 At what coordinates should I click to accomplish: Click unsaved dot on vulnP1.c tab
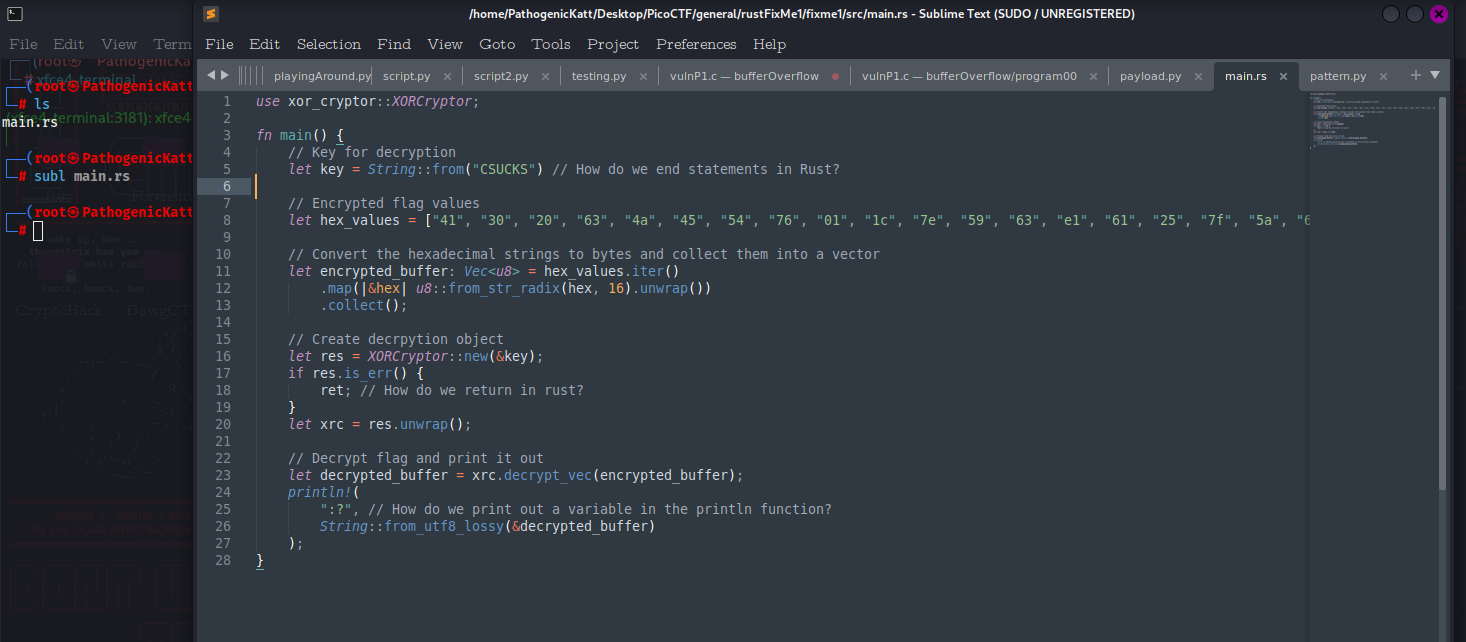(x=835, y=76)
